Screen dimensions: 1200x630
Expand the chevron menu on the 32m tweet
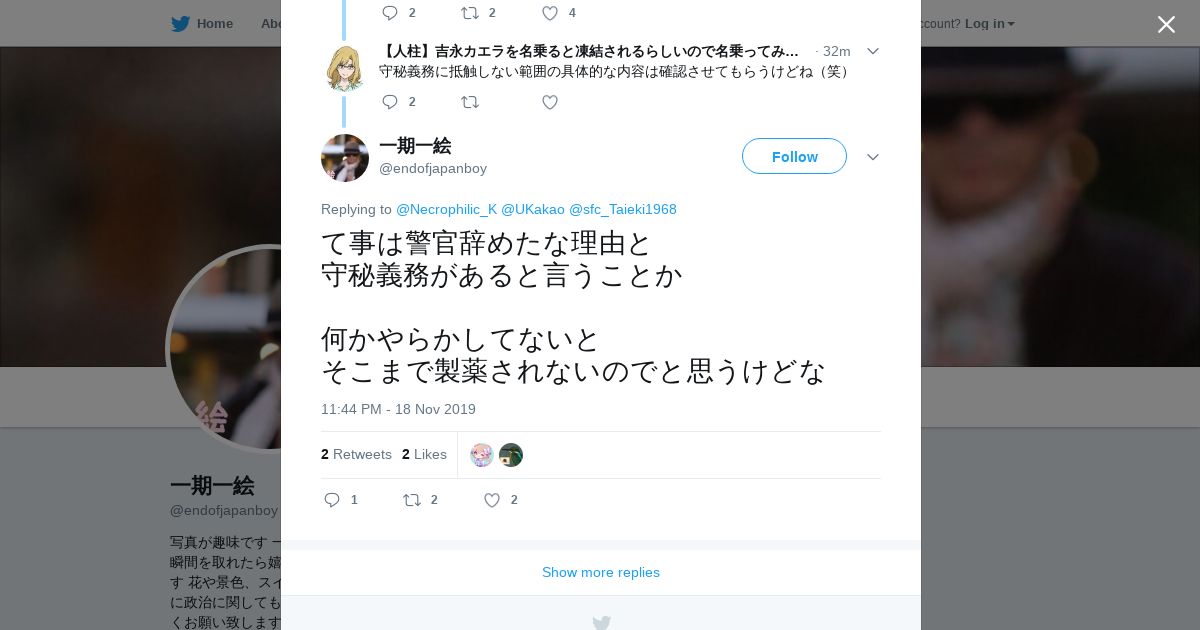[x=873, y=51]
